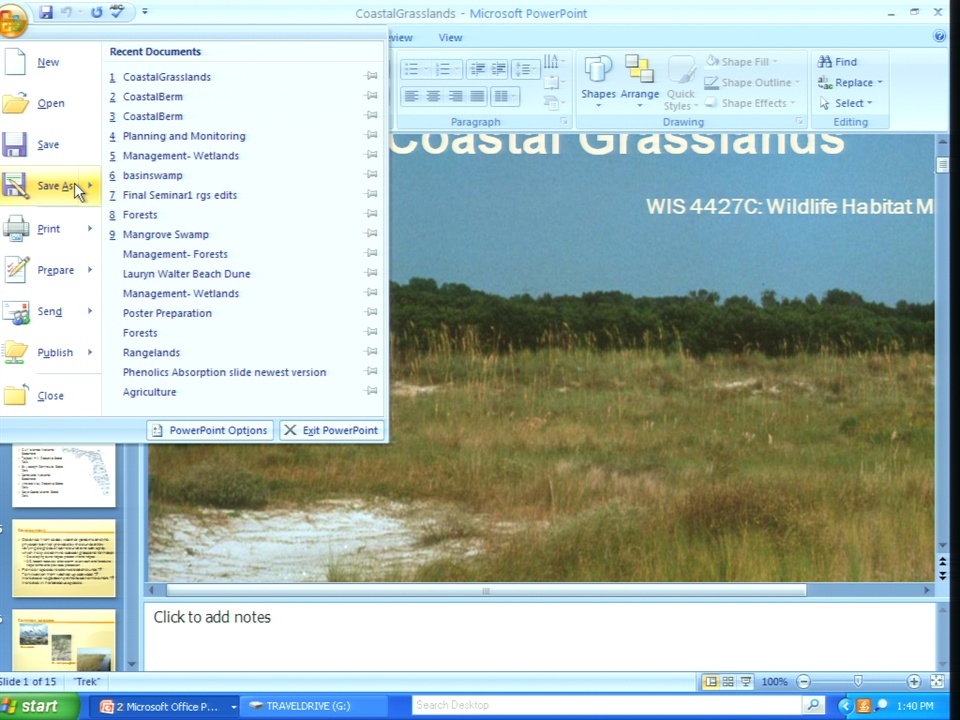960x720 pixels.
Task: Choose Close in the Office menu
Action: click(50, 396)
